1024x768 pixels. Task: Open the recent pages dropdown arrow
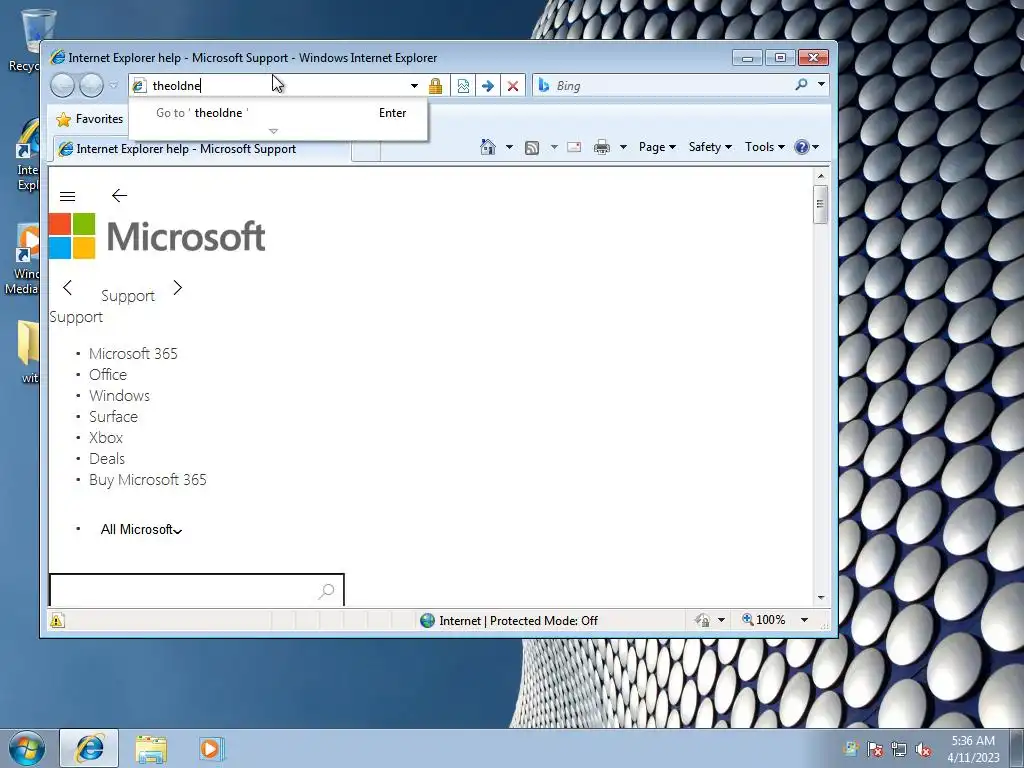(x=114, y=85)
